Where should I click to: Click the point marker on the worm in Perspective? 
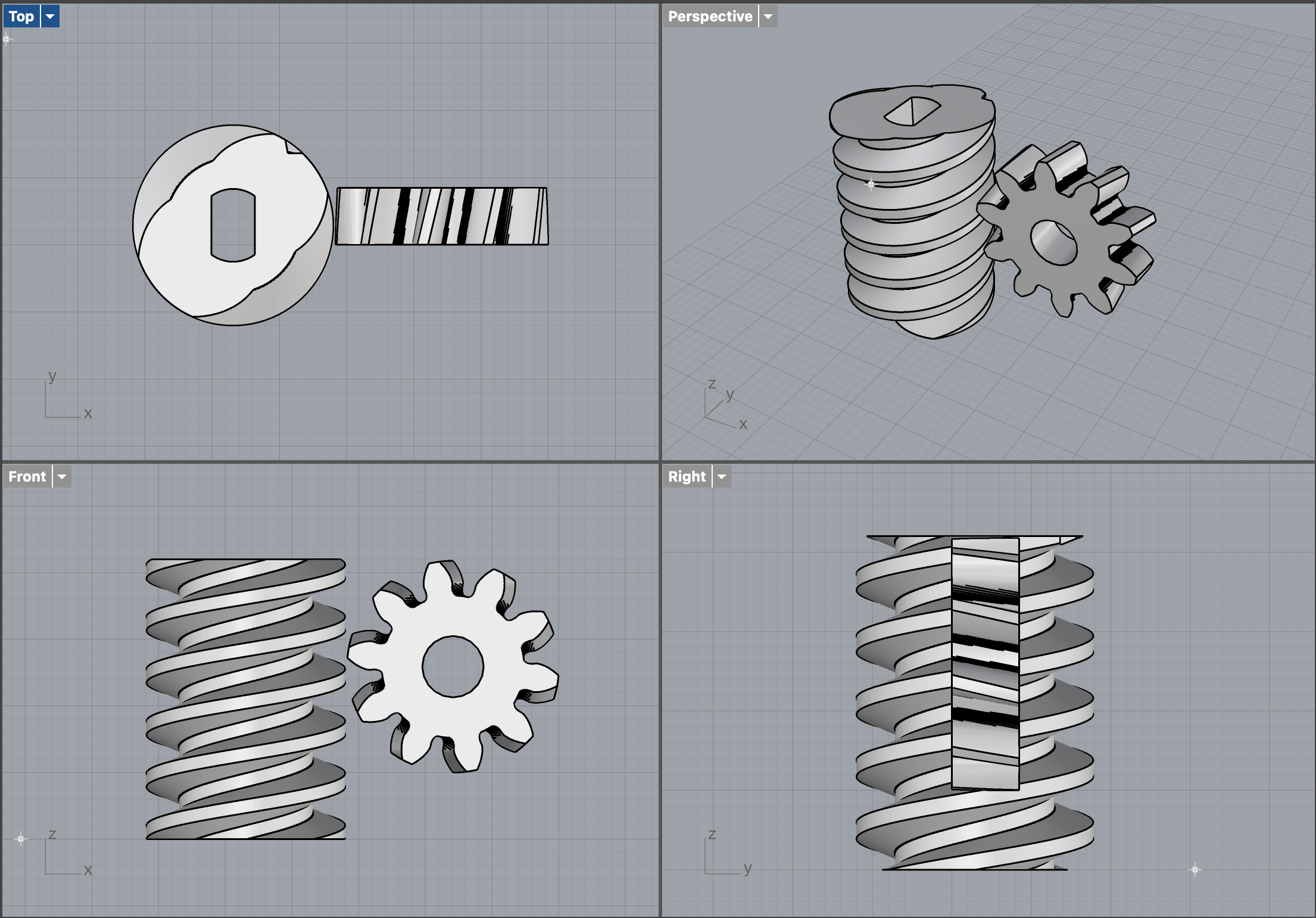click(x=871, y=185)
